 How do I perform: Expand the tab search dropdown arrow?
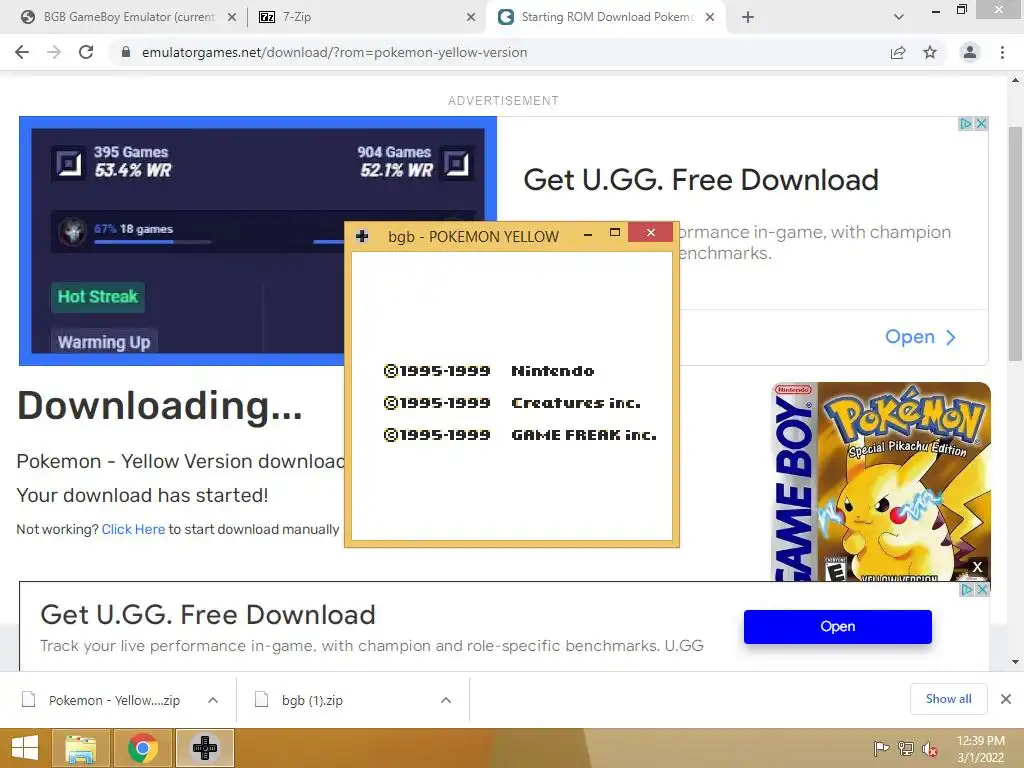pyautogui.click(x=899, y=17)
